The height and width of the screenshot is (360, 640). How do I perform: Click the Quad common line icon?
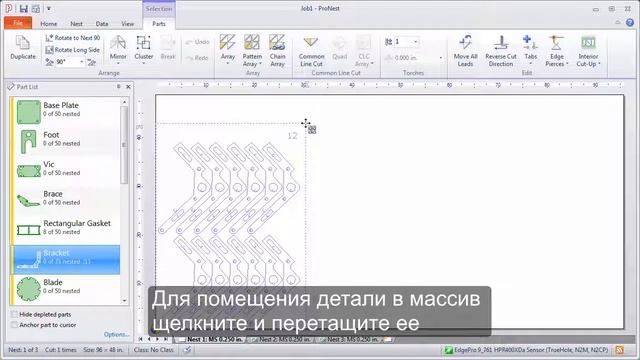339,43
